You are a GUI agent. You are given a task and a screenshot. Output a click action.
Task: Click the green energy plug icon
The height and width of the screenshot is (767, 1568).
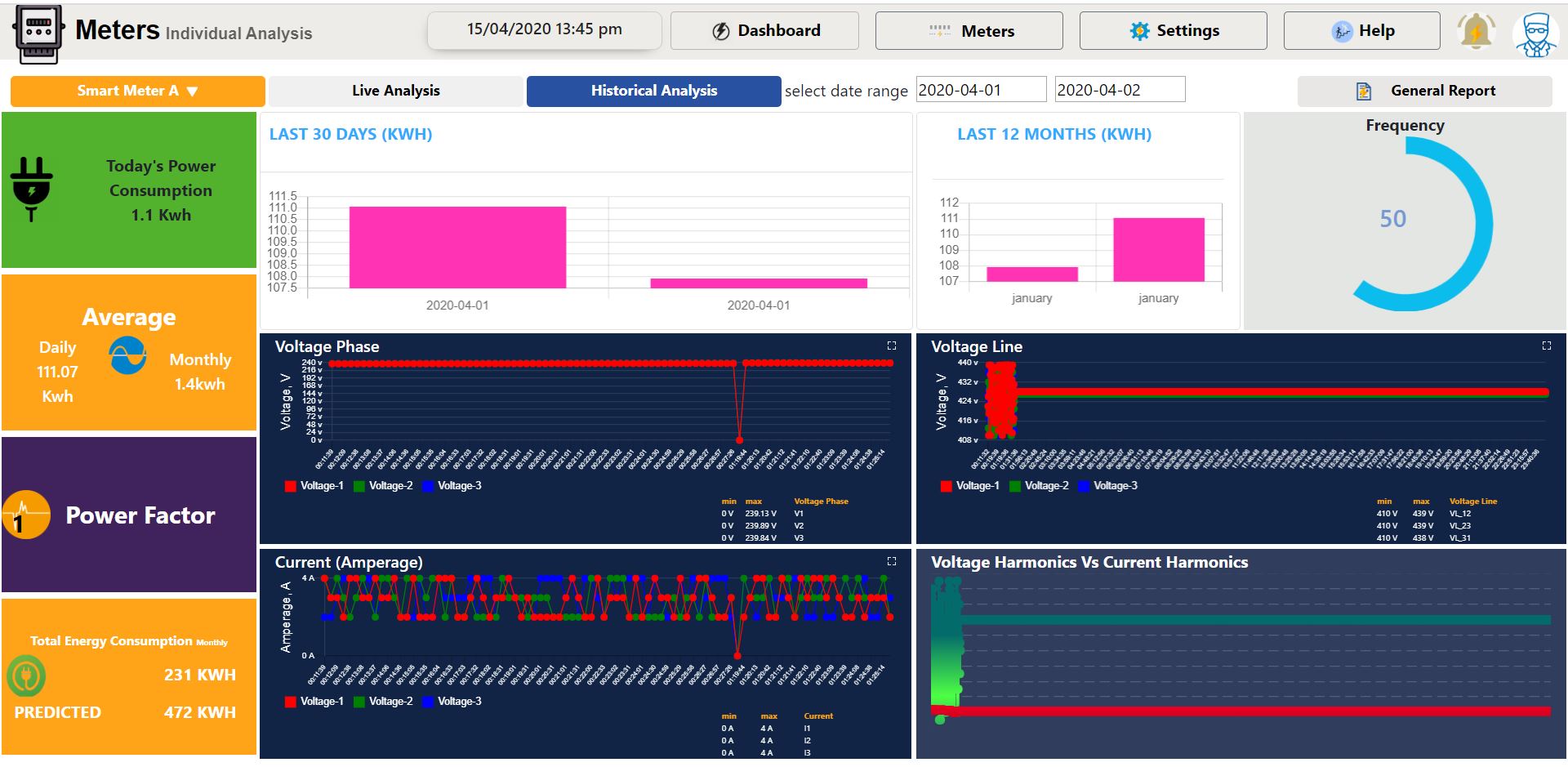click(x=26, y=676)
